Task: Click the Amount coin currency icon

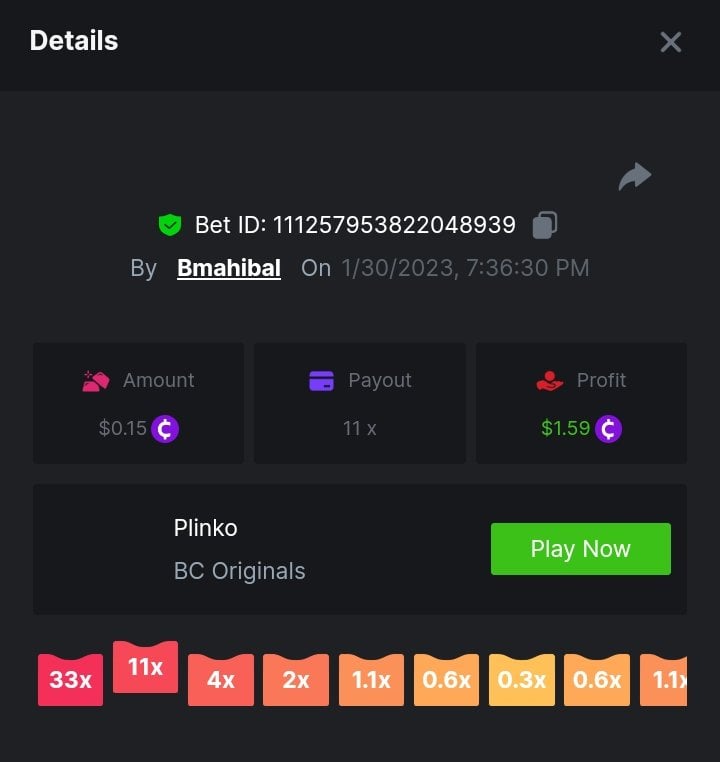Action: (x=165, y=429)
